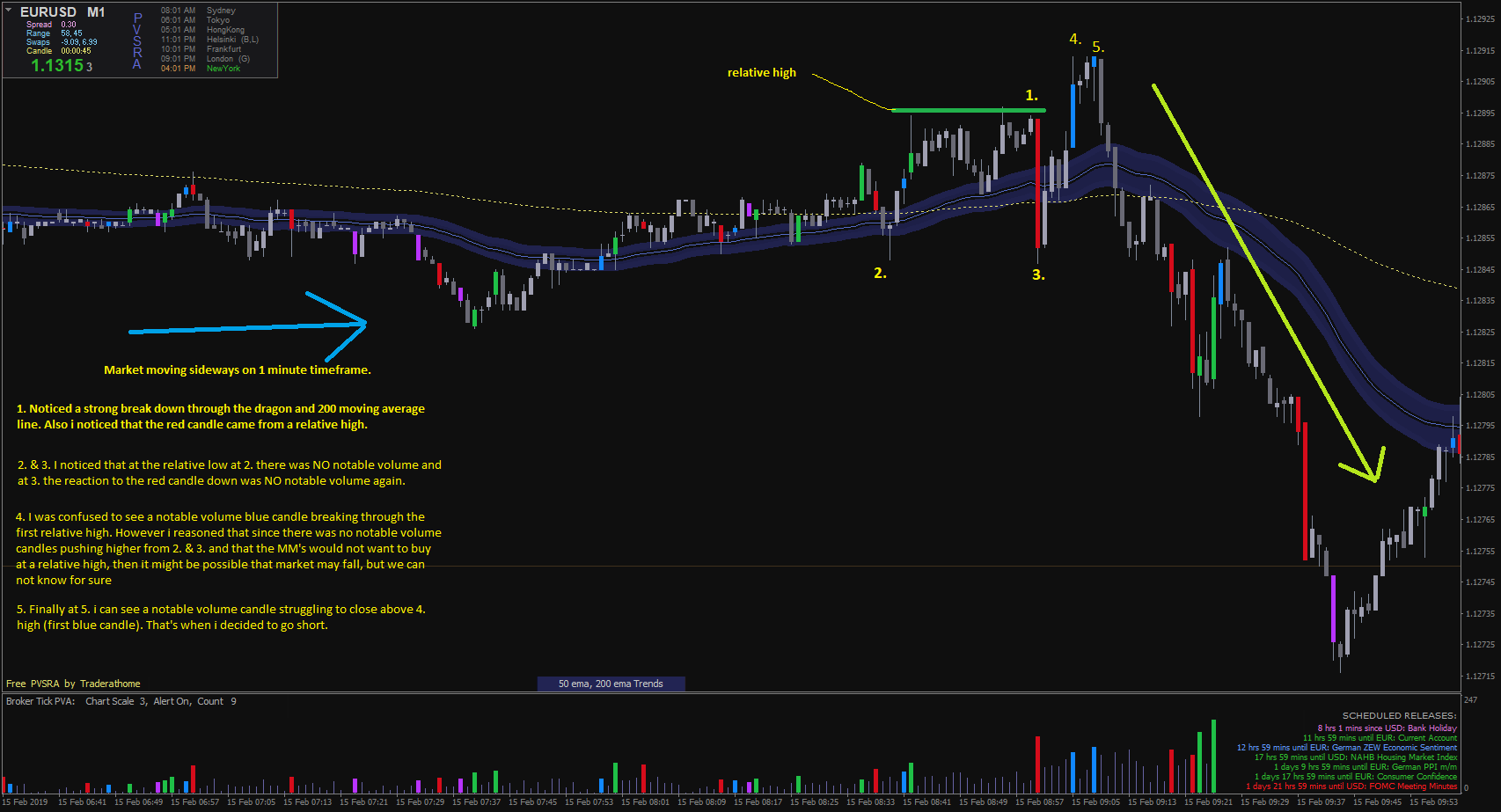Select the Swaps value -9.09, 6.99
This screenshot has width=1501, height=812.
79,42
